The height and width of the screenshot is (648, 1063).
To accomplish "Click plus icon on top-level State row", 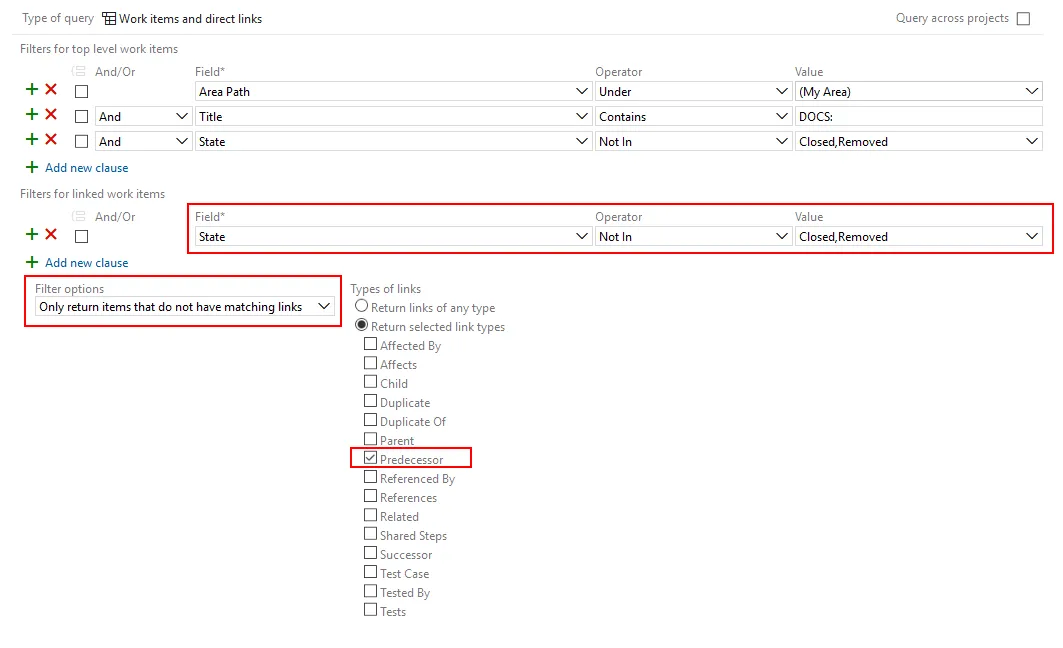I will click(x=32, y=140).
